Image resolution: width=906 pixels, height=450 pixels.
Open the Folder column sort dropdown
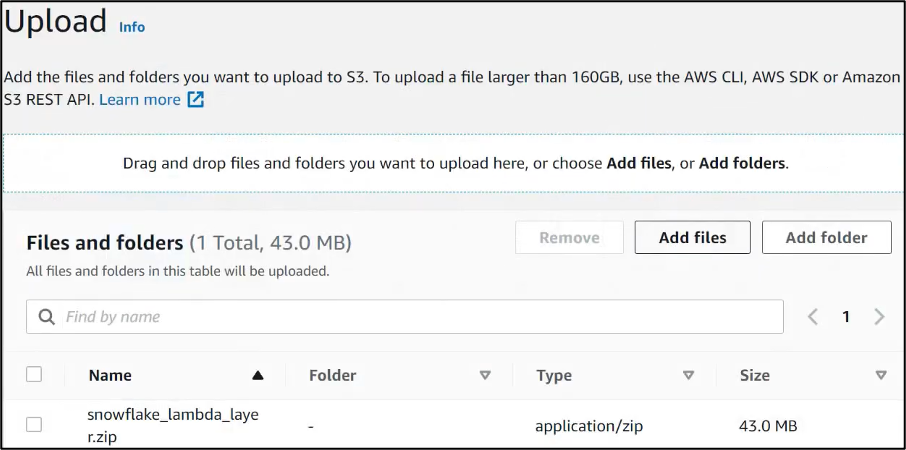click(x=485, y=376)
